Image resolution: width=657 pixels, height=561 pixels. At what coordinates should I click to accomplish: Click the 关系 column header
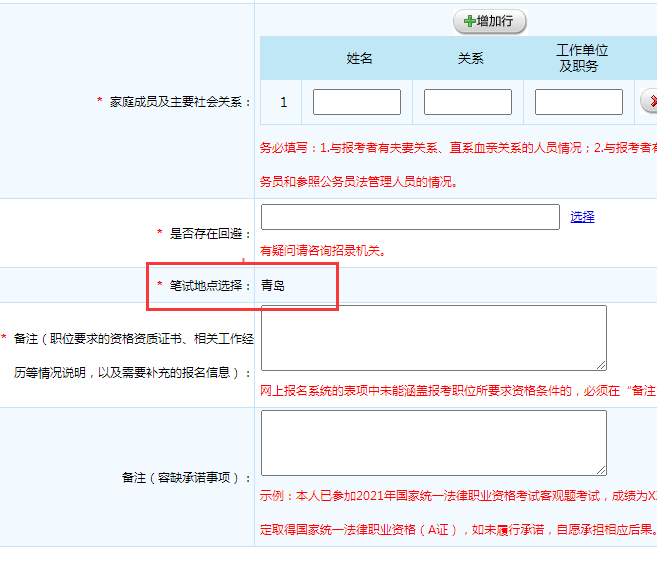point(470,58)
